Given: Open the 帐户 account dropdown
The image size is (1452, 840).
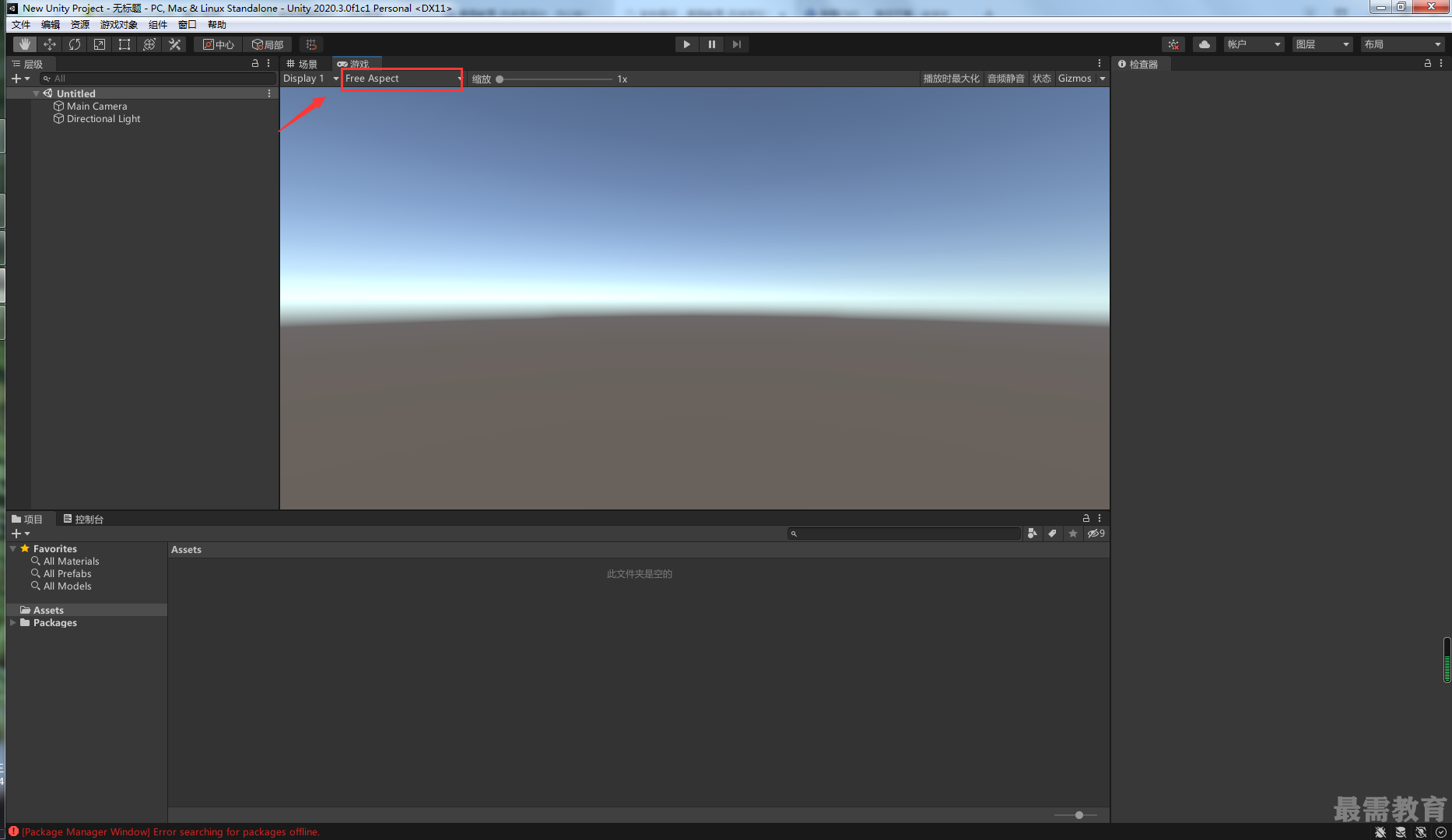Looking at the screenshot, I should coord(1254,44).
